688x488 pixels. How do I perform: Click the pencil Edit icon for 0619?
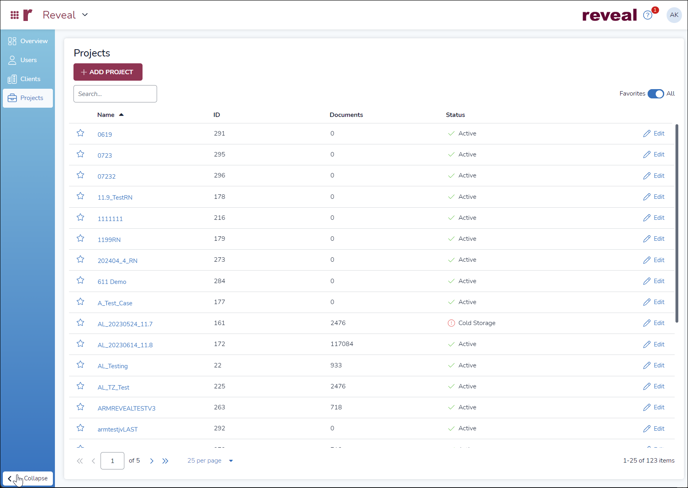pyautogui.click(x=647, y=134)
